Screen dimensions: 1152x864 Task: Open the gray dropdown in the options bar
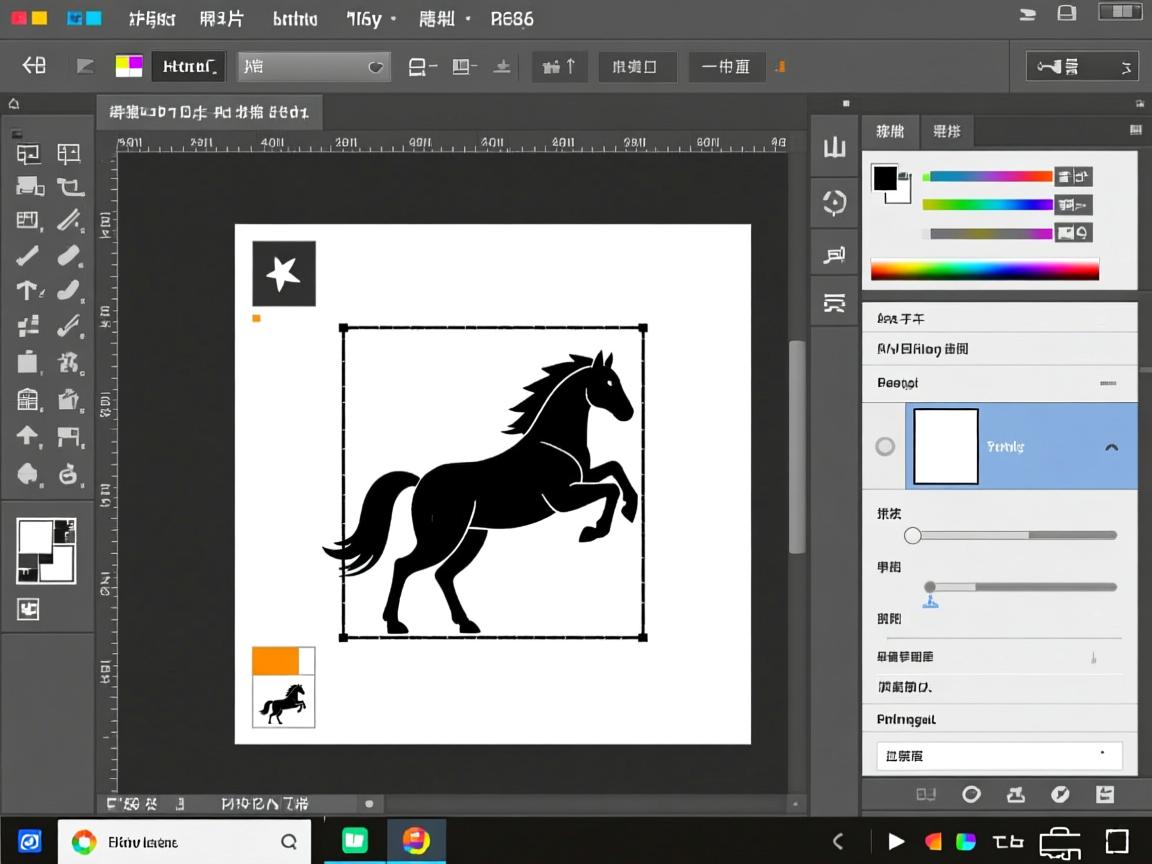tap(313, 67)
